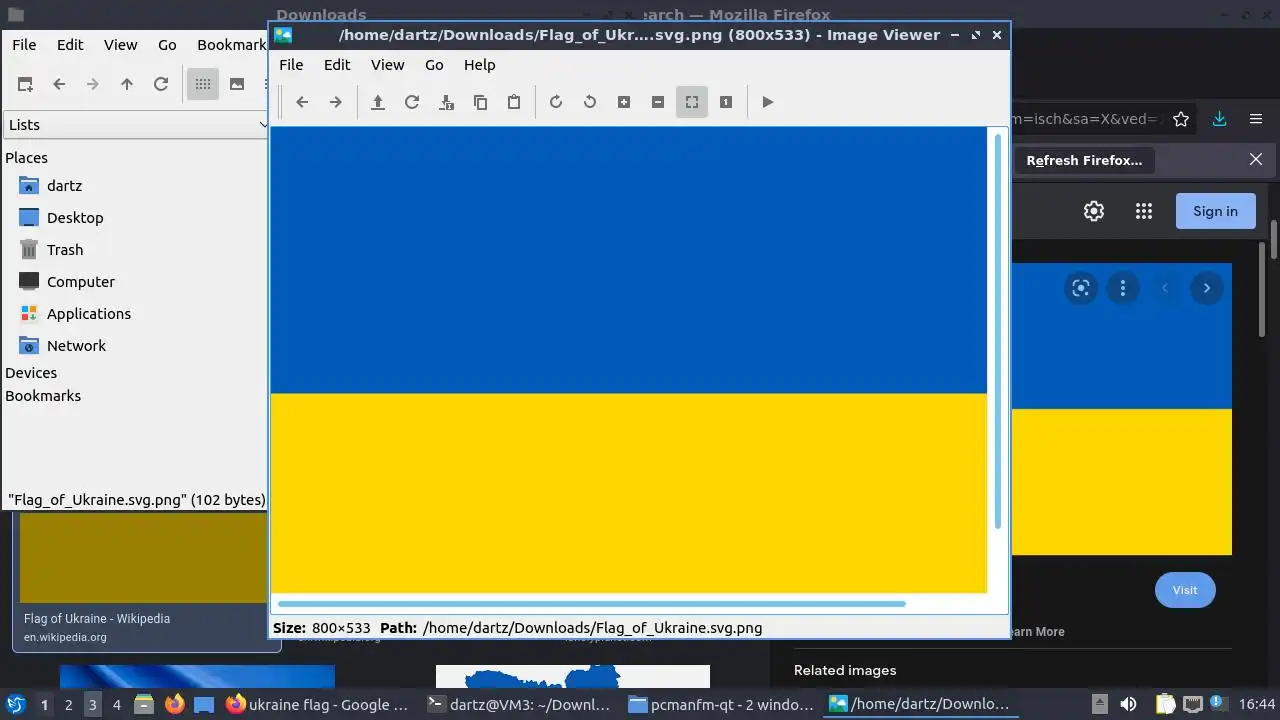Open Help menu in Image Viewer
Image resolution: width=1280 pixels, height=720 pixels.
[480, 64]
